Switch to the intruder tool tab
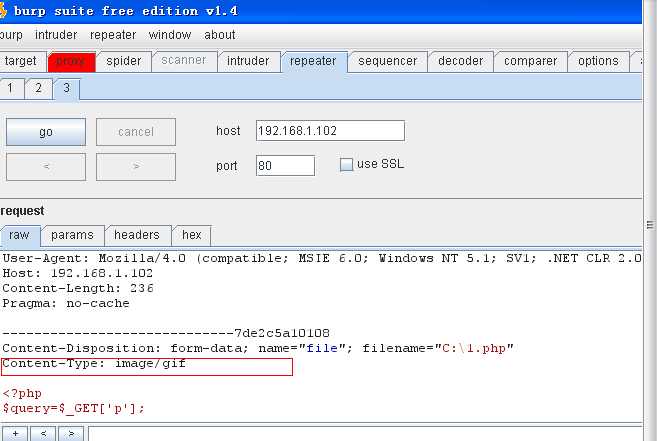The width and height of the screenshot is (657, 441). (248, 61)
